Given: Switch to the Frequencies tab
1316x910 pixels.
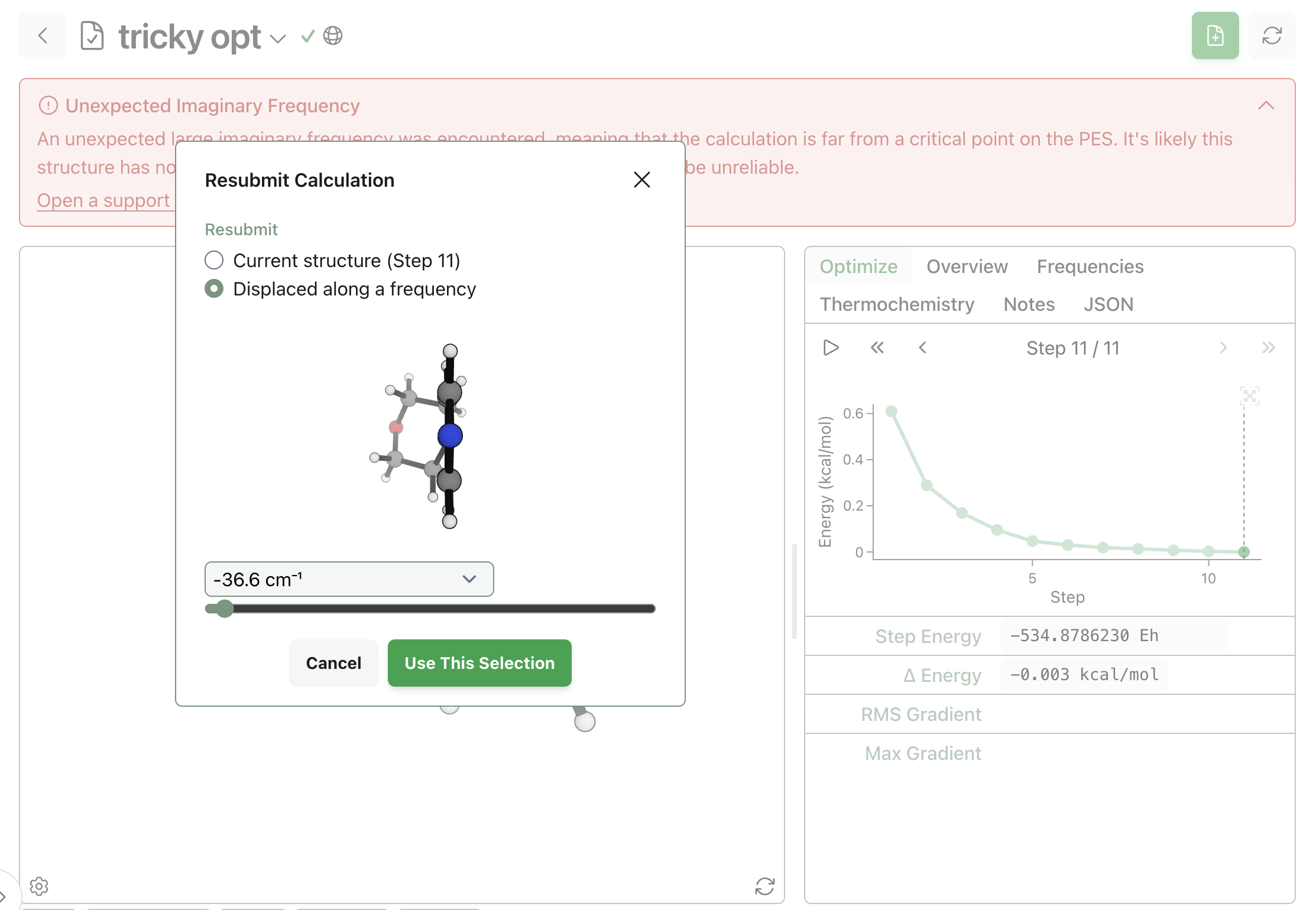Looking at the screenshot, I should pos(1090,266).
